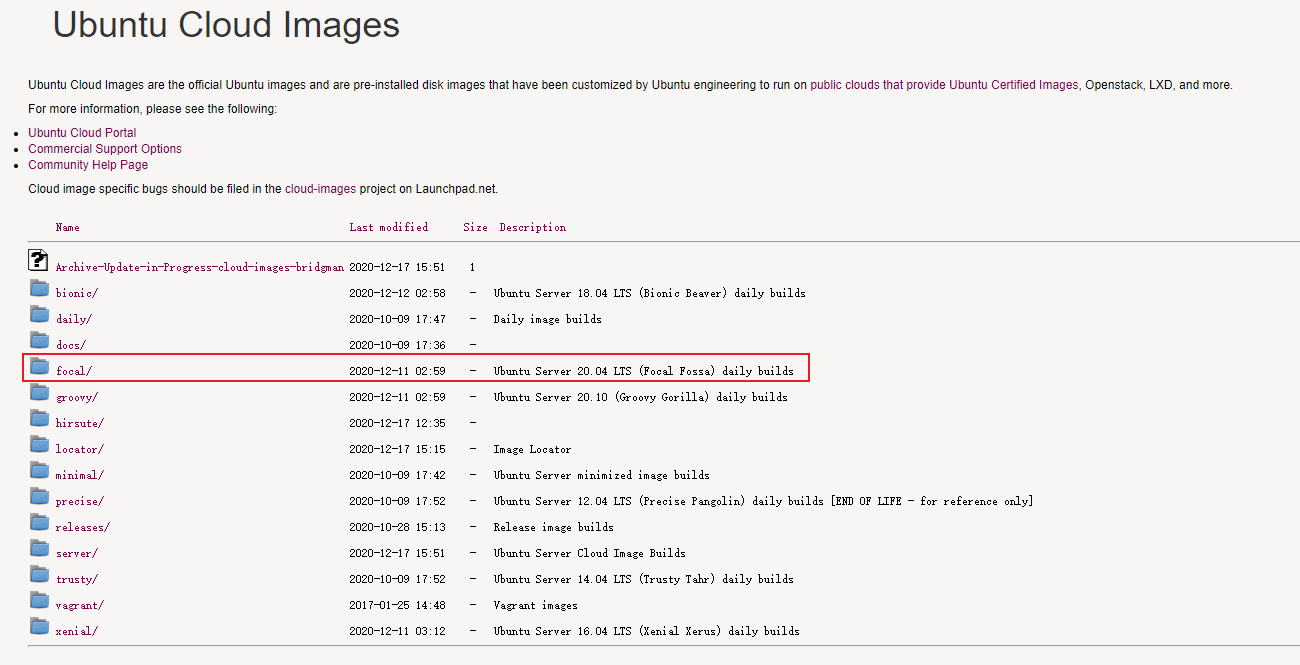1300x665 pixels.
Task: Click the folder icon next to groovy/
Action: (39, 393)
